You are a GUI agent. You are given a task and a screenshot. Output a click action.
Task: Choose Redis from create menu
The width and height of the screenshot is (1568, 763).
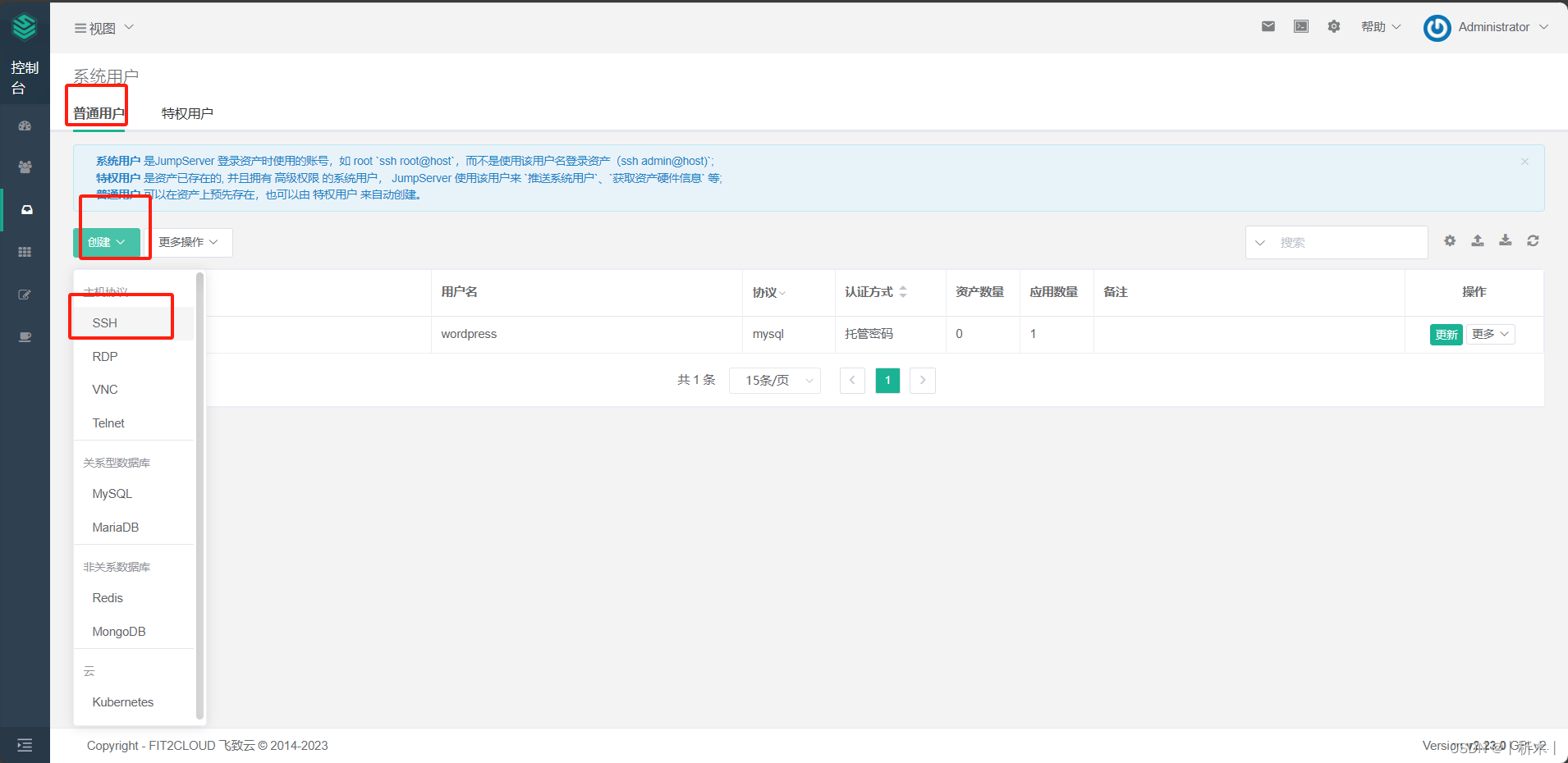click(x=134, y=598)
